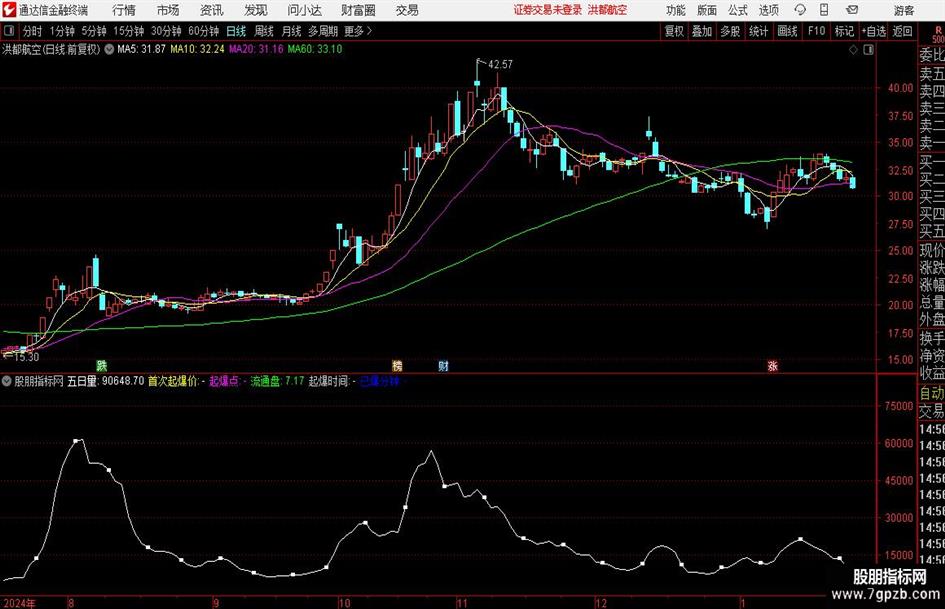The width and height of the screenshot is (945, 609).
Task: Click the 15.30 low price label
Action: click(x=26, y=357)
